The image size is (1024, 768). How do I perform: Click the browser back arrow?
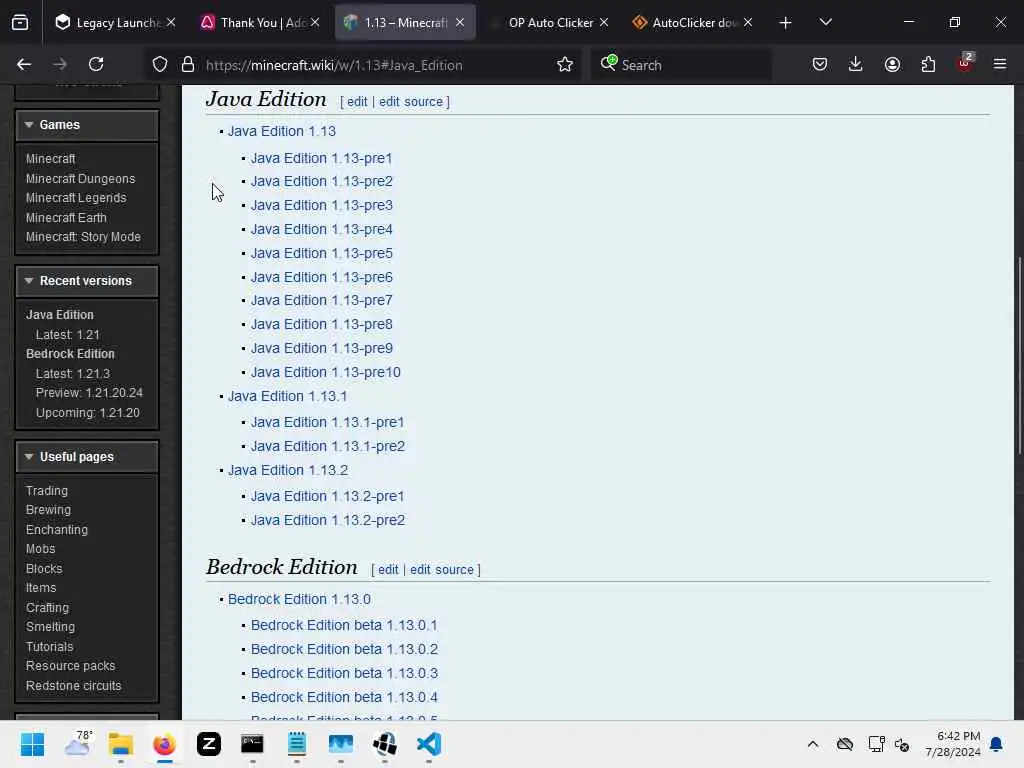24,64
